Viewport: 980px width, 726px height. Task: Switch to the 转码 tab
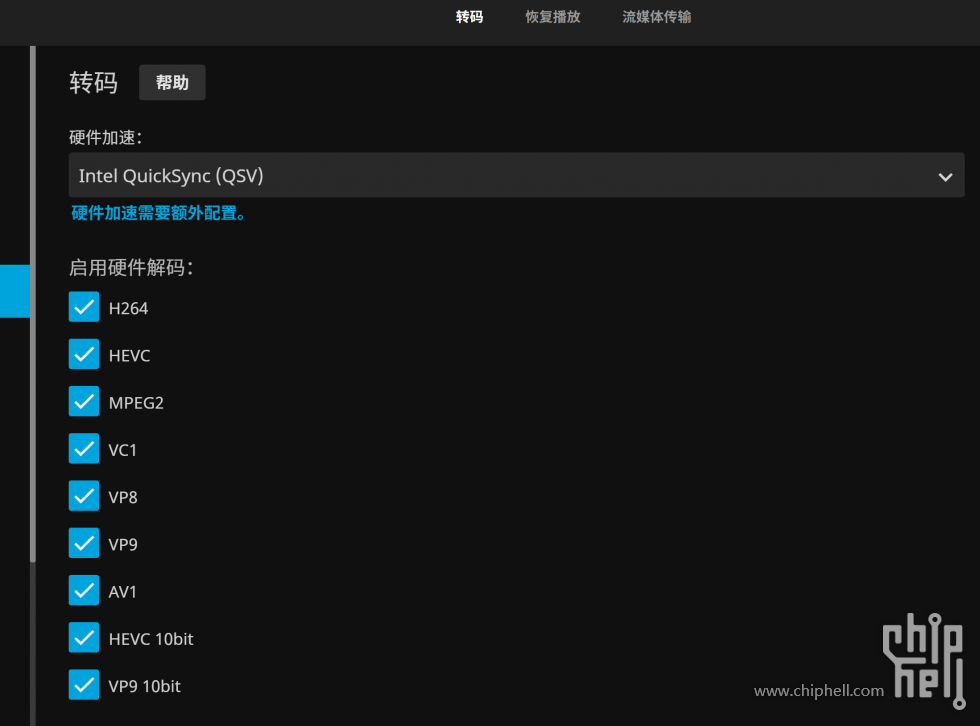[469, 17]
